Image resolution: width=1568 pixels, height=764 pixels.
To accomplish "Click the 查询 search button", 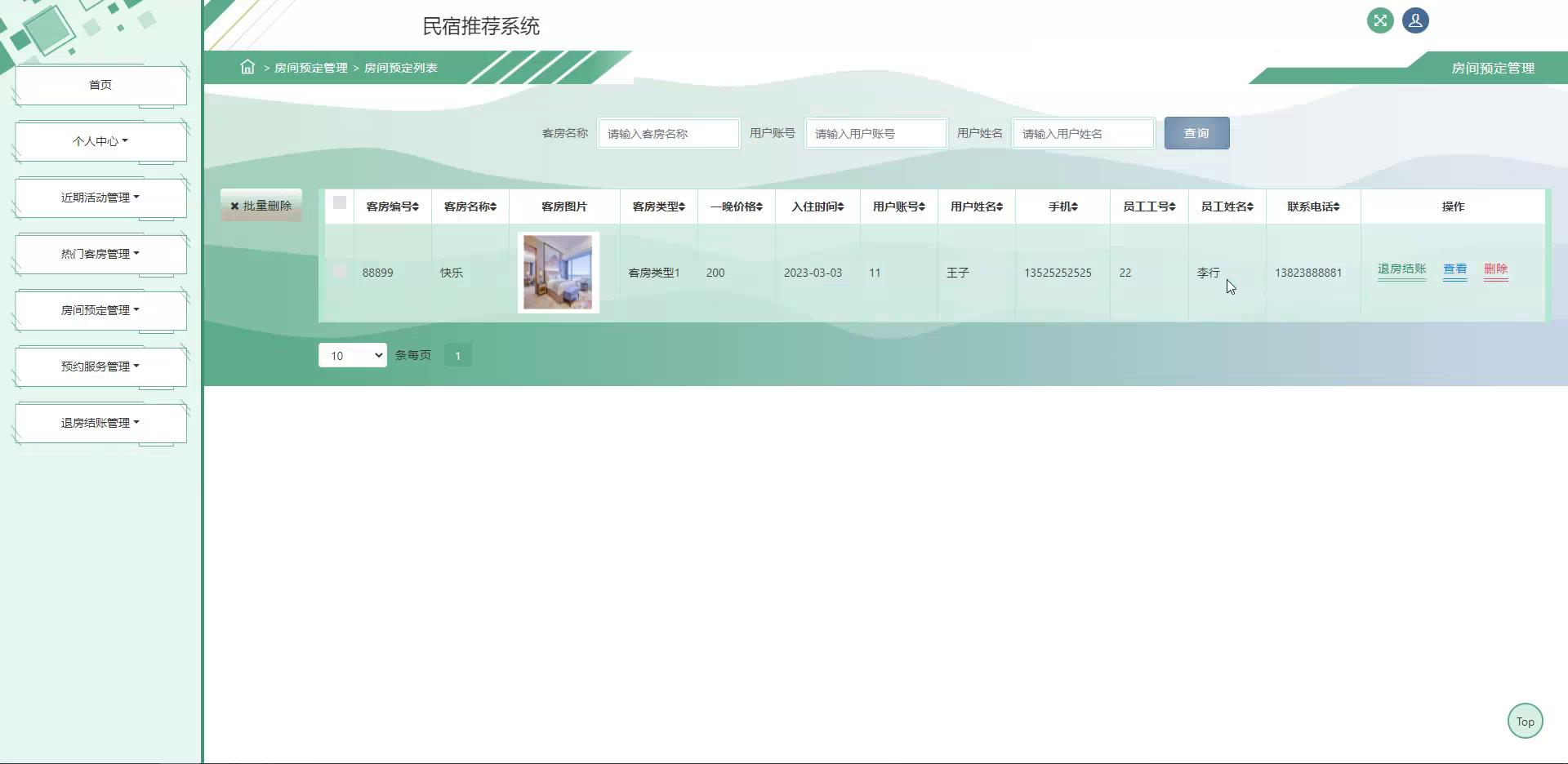I will coord(1196,133).
